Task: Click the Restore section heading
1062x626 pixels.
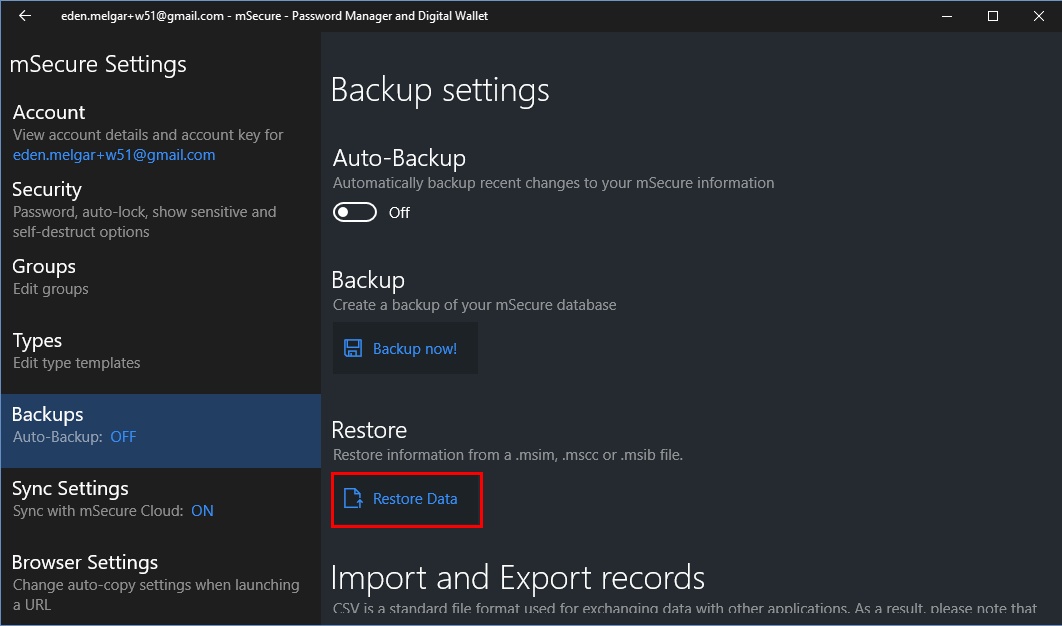Action: (x=369, y=430)
